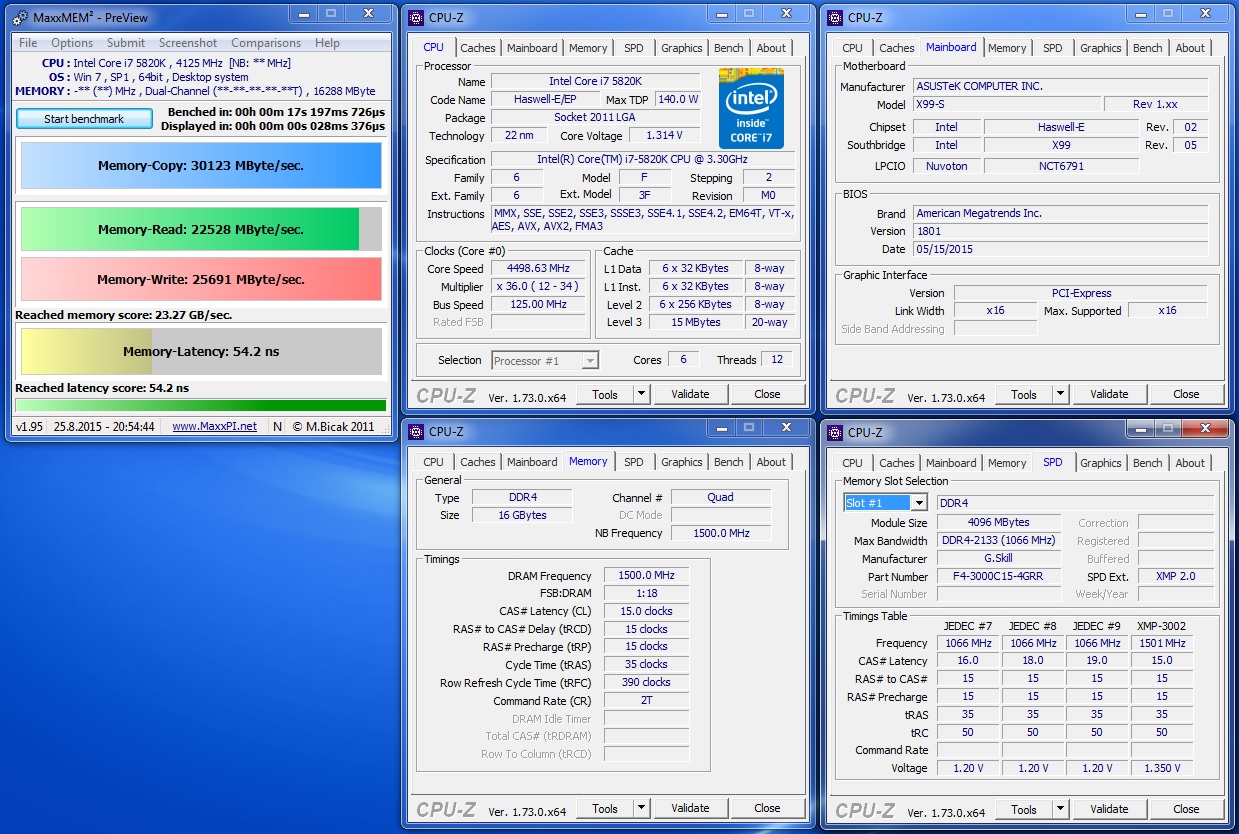Click CPU-Z icon in the SPD window title
1239x834 pixels.
coord(835,432)
